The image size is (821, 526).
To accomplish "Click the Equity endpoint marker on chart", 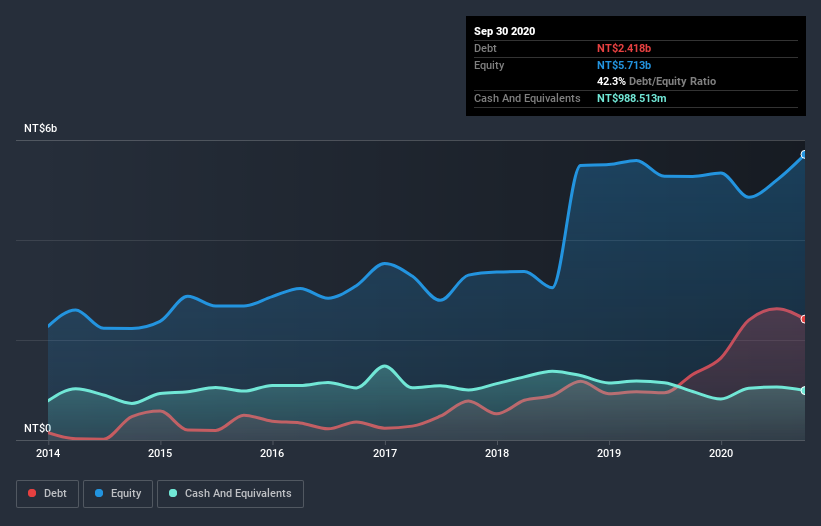I will click(x=805, y=154).
